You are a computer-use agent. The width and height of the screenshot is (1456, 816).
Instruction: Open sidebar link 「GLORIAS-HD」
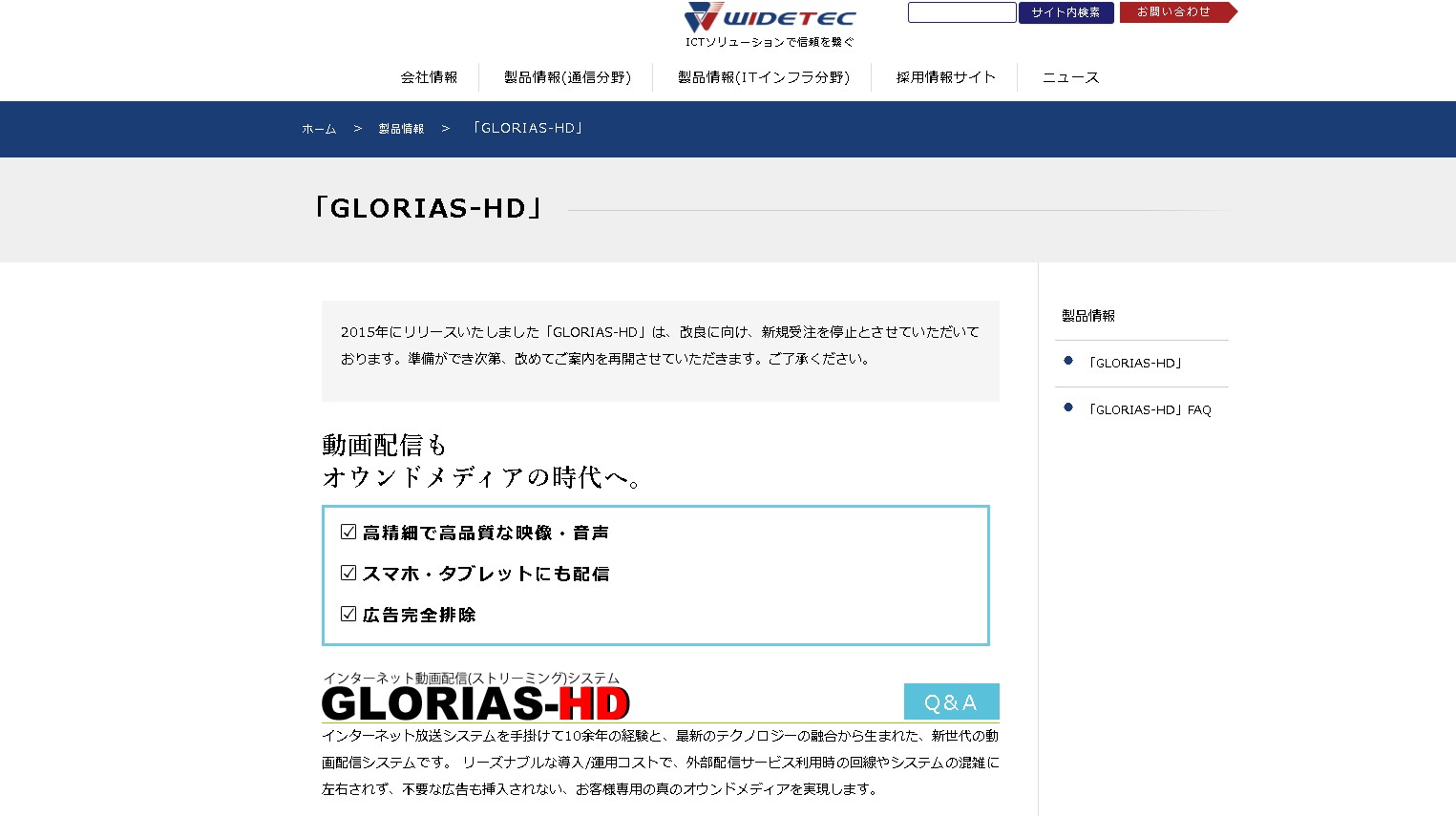(x=1135, y=363)
